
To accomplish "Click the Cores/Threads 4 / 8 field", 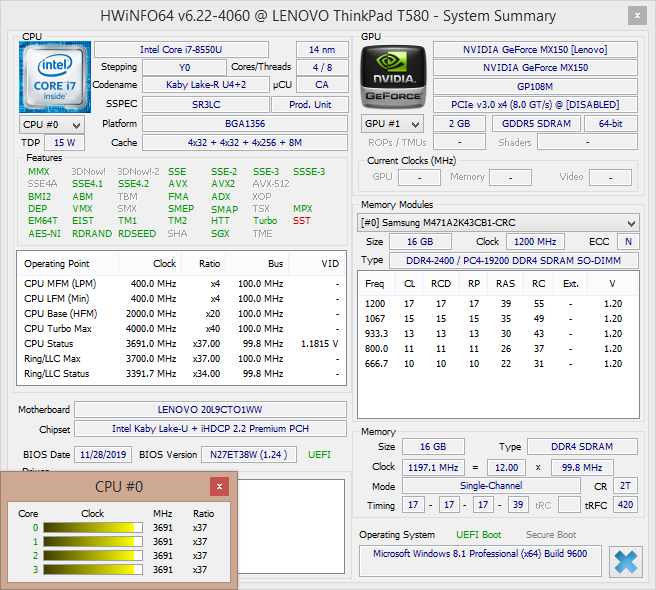I will point(322,67).
